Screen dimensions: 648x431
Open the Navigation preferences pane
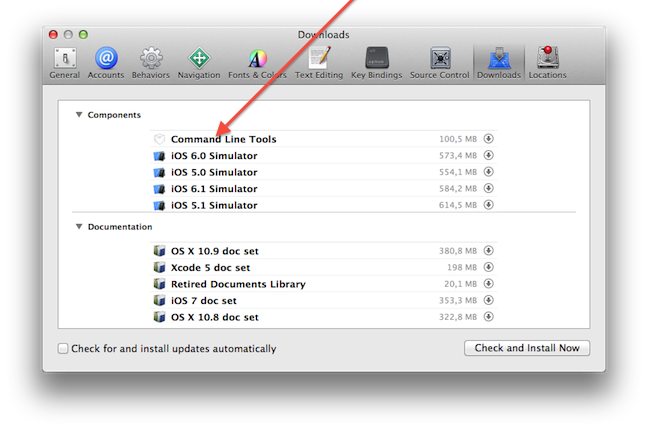coord(199,61)
